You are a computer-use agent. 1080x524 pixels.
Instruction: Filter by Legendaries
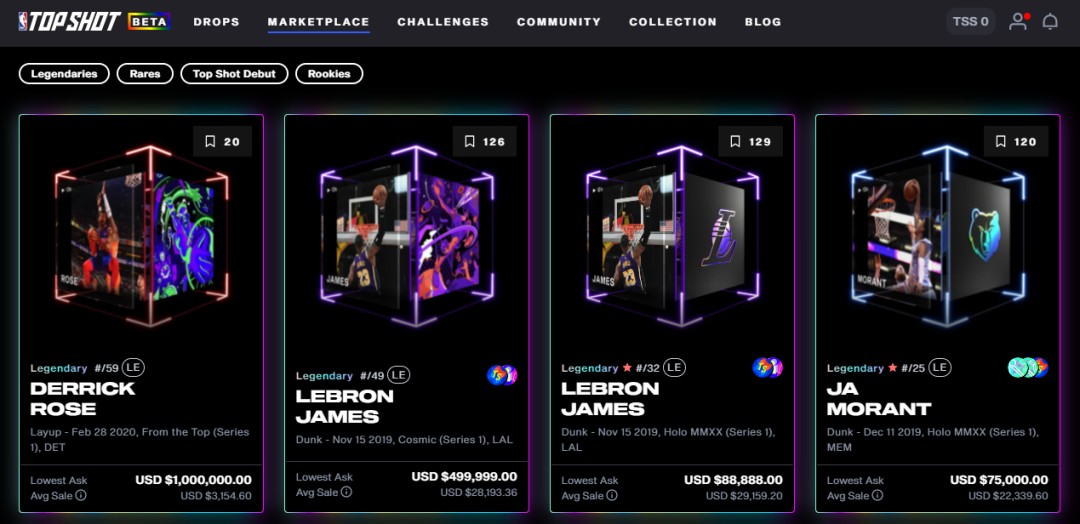(x=64, y=74)
